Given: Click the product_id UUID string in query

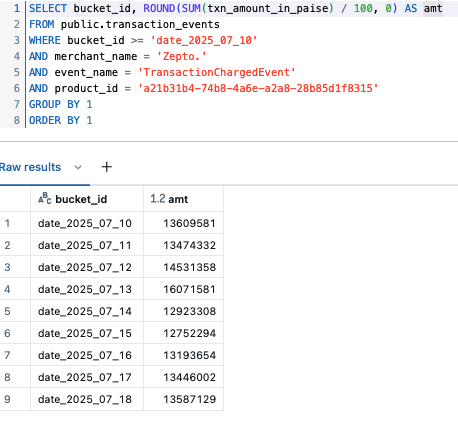Looking at the screenshot, I should [x=258, y=88].
